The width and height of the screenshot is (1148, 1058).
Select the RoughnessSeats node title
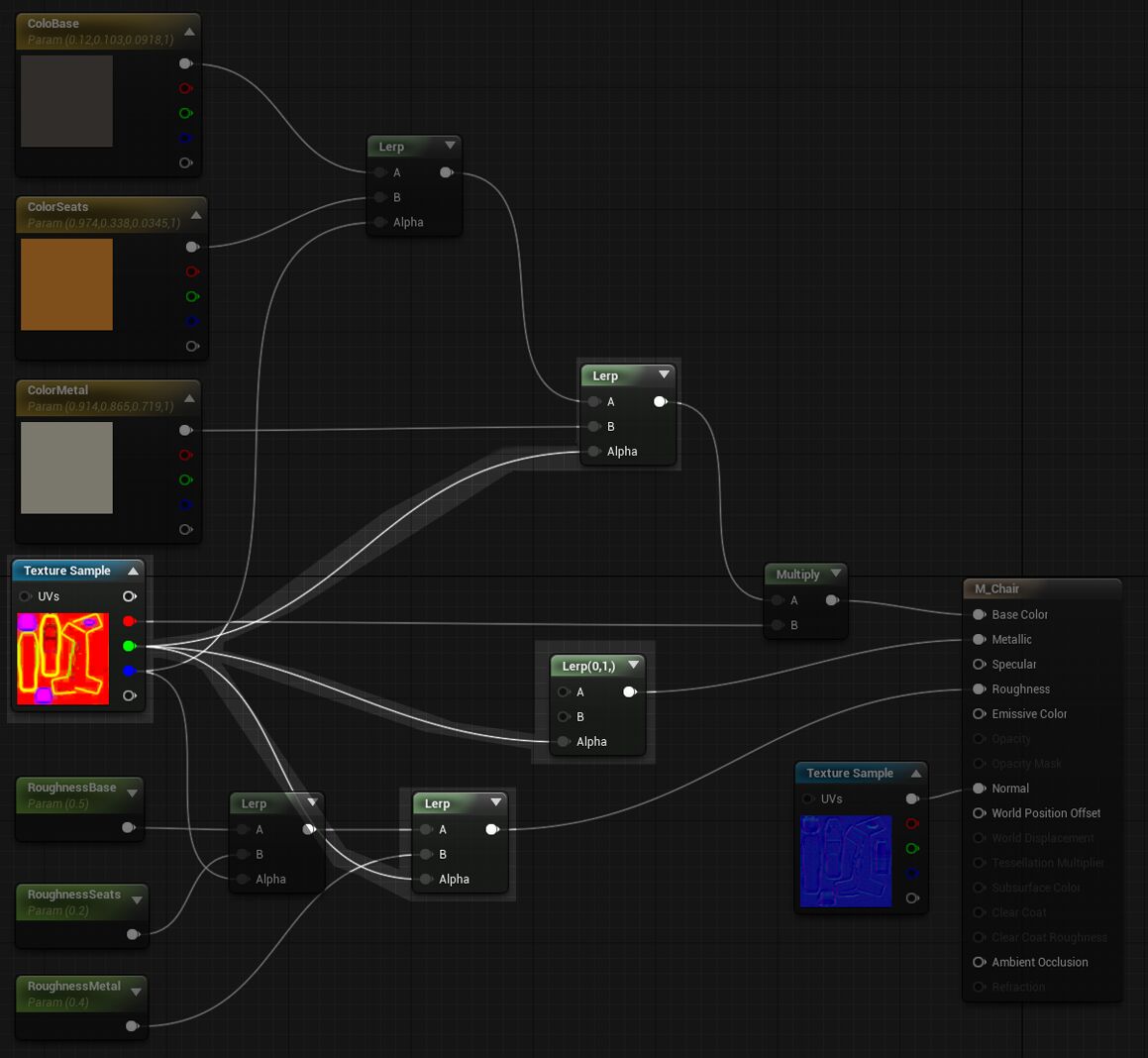point(74,895)
